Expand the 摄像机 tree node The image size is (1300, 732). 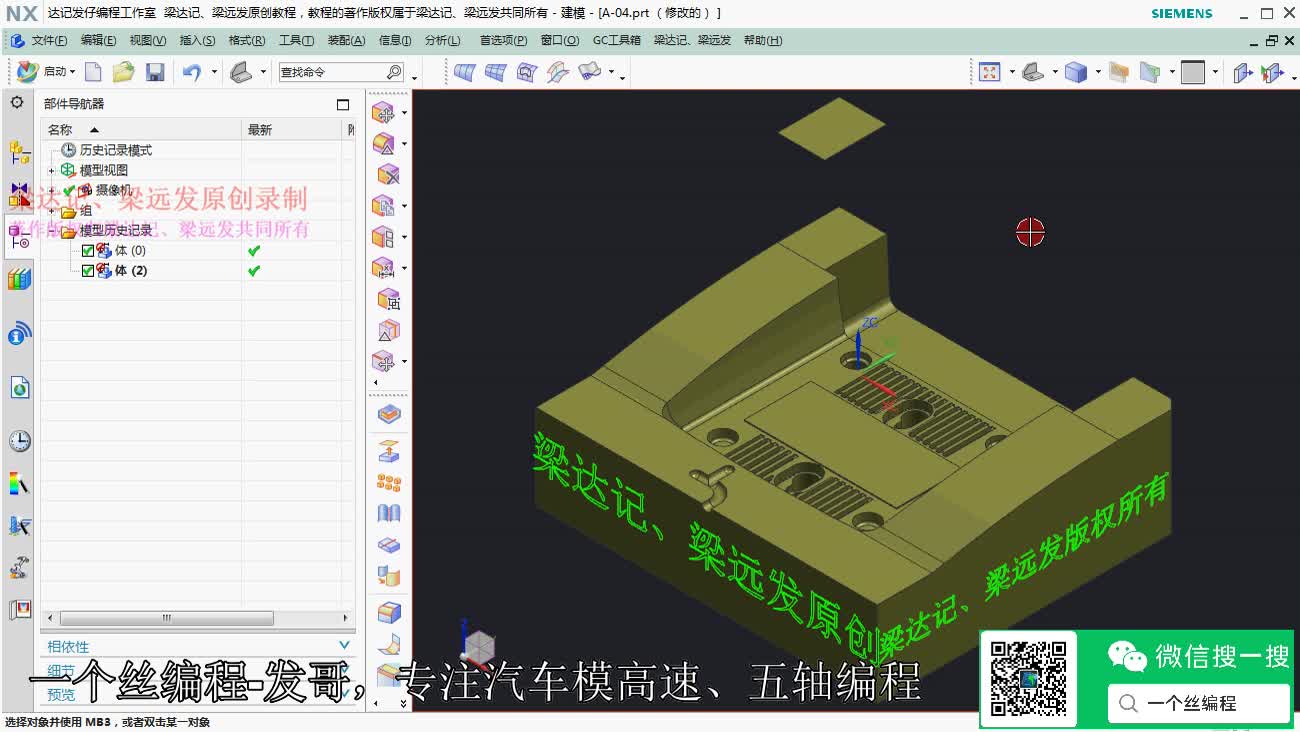coord(52,190)
